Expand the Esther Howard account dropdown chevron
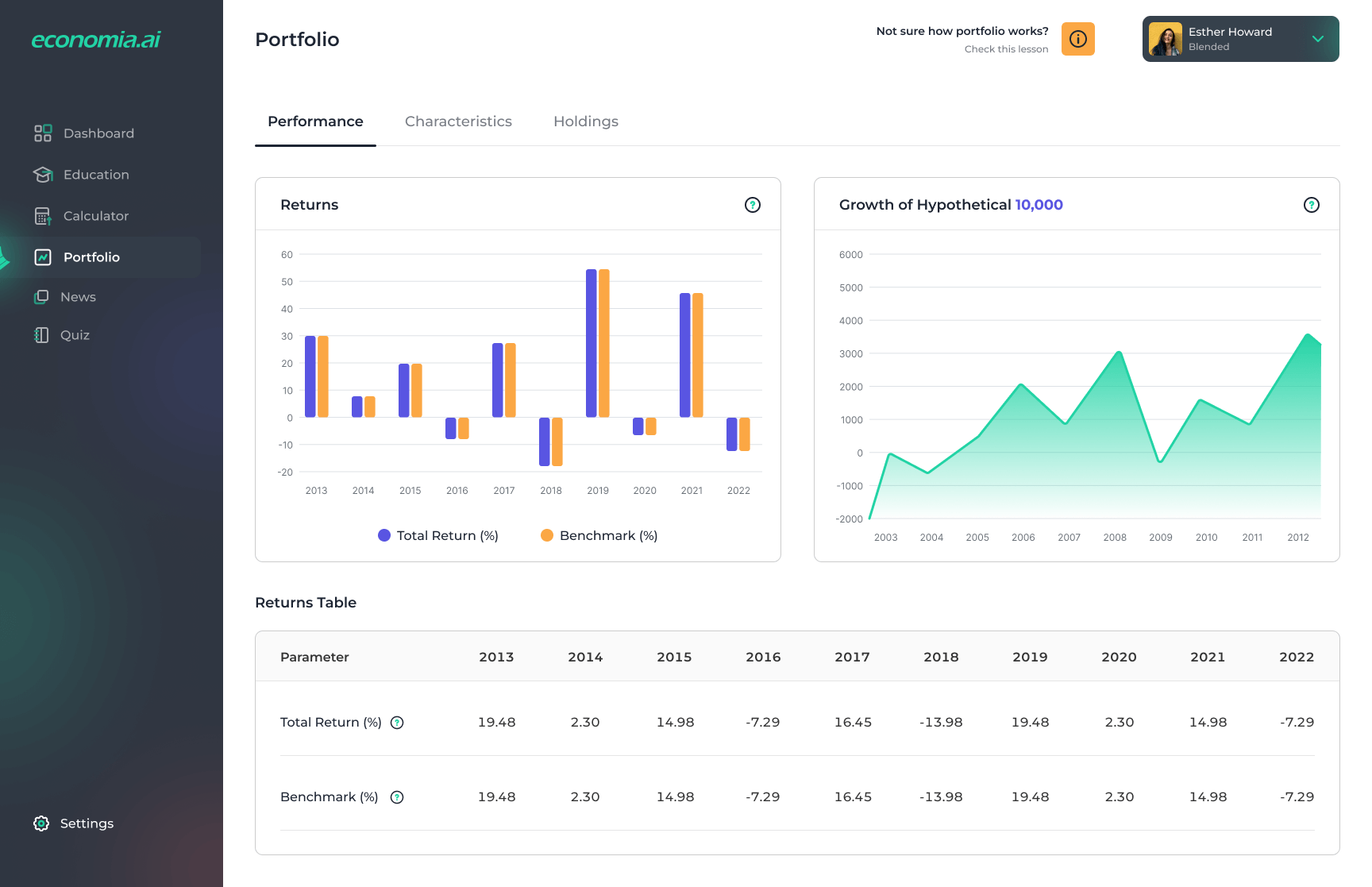This screenshot has height=887, width=1372. coord(1318,39)
